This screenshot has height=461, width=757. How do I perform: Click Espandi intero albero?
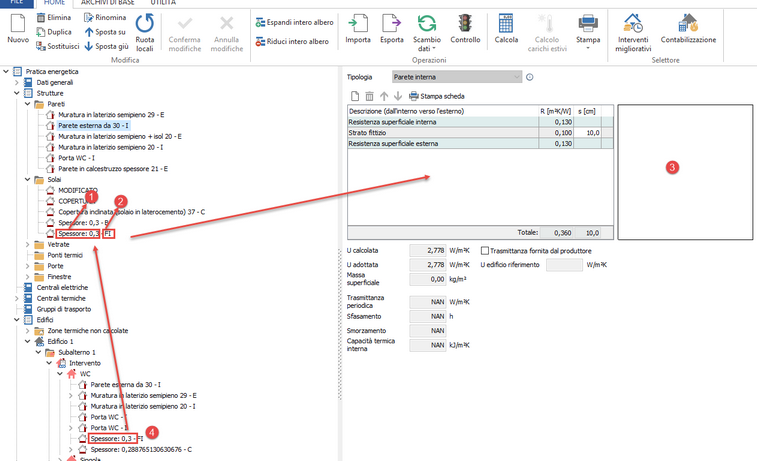click(x=294, y=22)
